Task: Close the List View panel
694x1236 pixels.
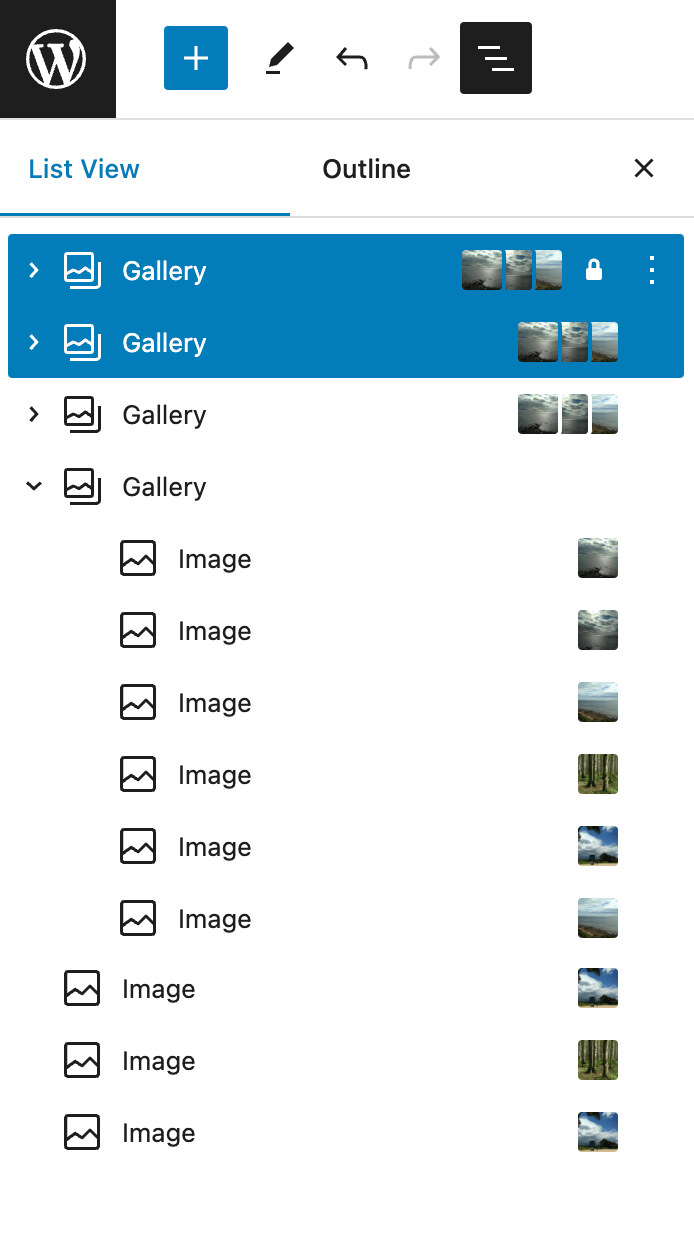Action: [644, 168]
